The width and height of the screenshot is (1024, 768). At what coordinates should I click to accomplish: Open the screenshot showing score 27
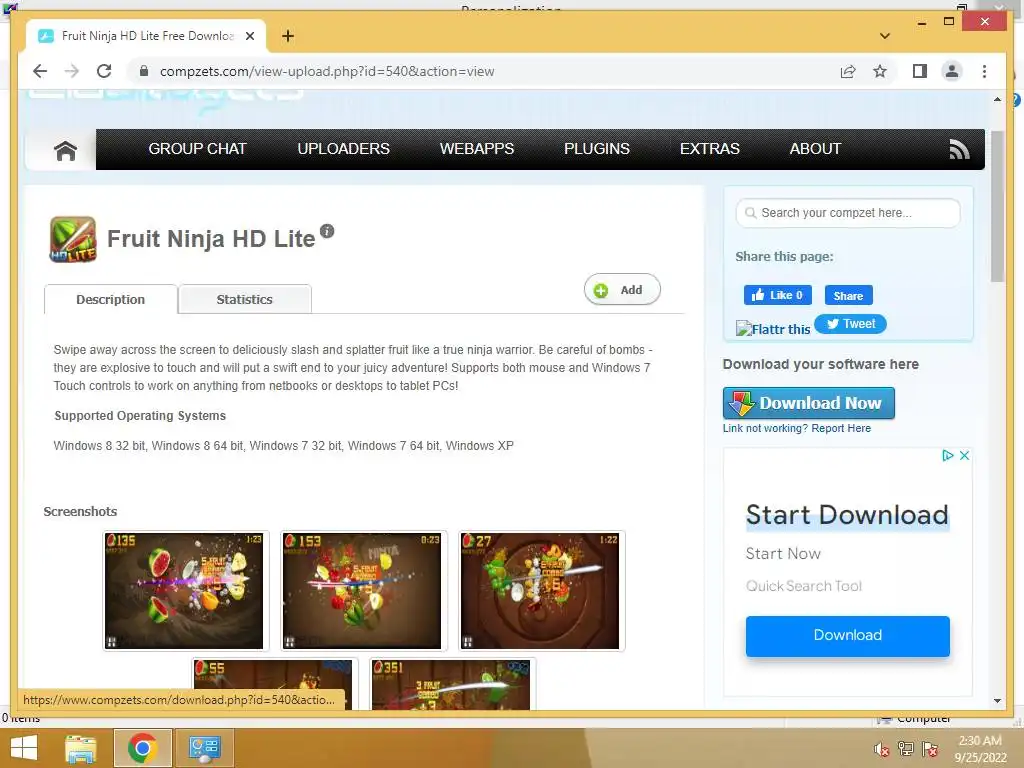point(541,591)
